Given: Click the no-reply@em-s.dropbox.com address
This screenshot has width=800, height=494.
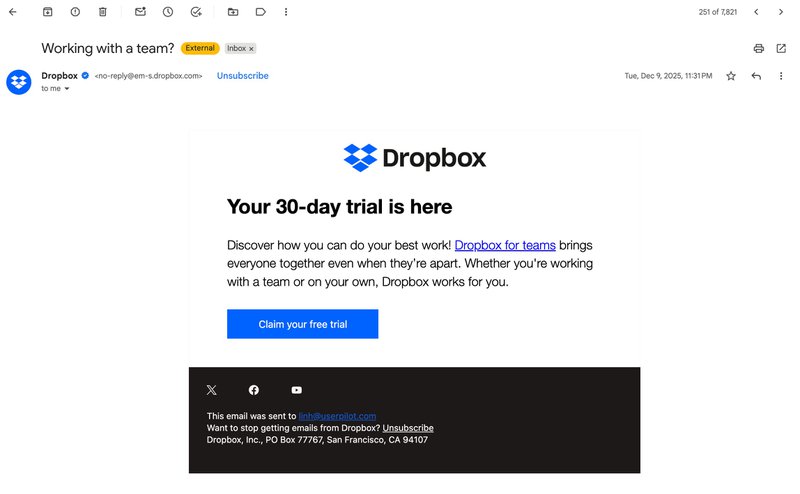Looking at the screenshot, I should 148,76.
